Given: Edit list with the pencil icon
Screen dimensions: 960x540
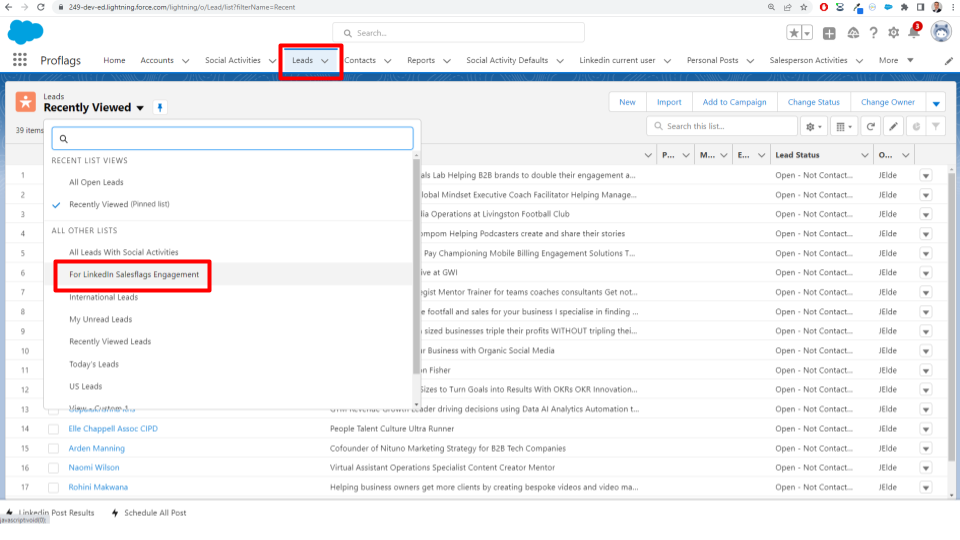Looking at the screenshot, I should tap(893, 127).
